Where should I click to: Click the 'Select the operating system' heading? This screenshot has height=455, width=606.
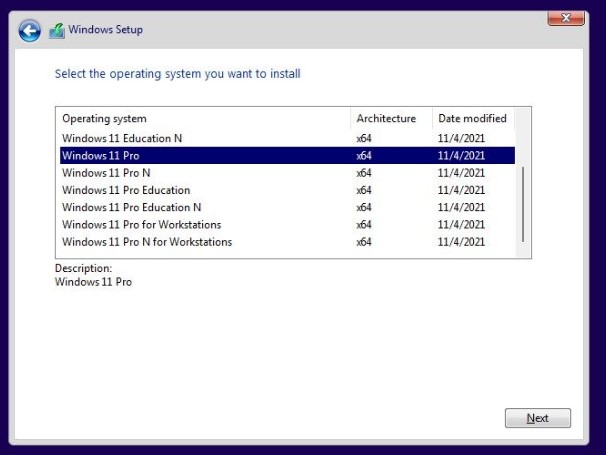(x=177, y=74)
